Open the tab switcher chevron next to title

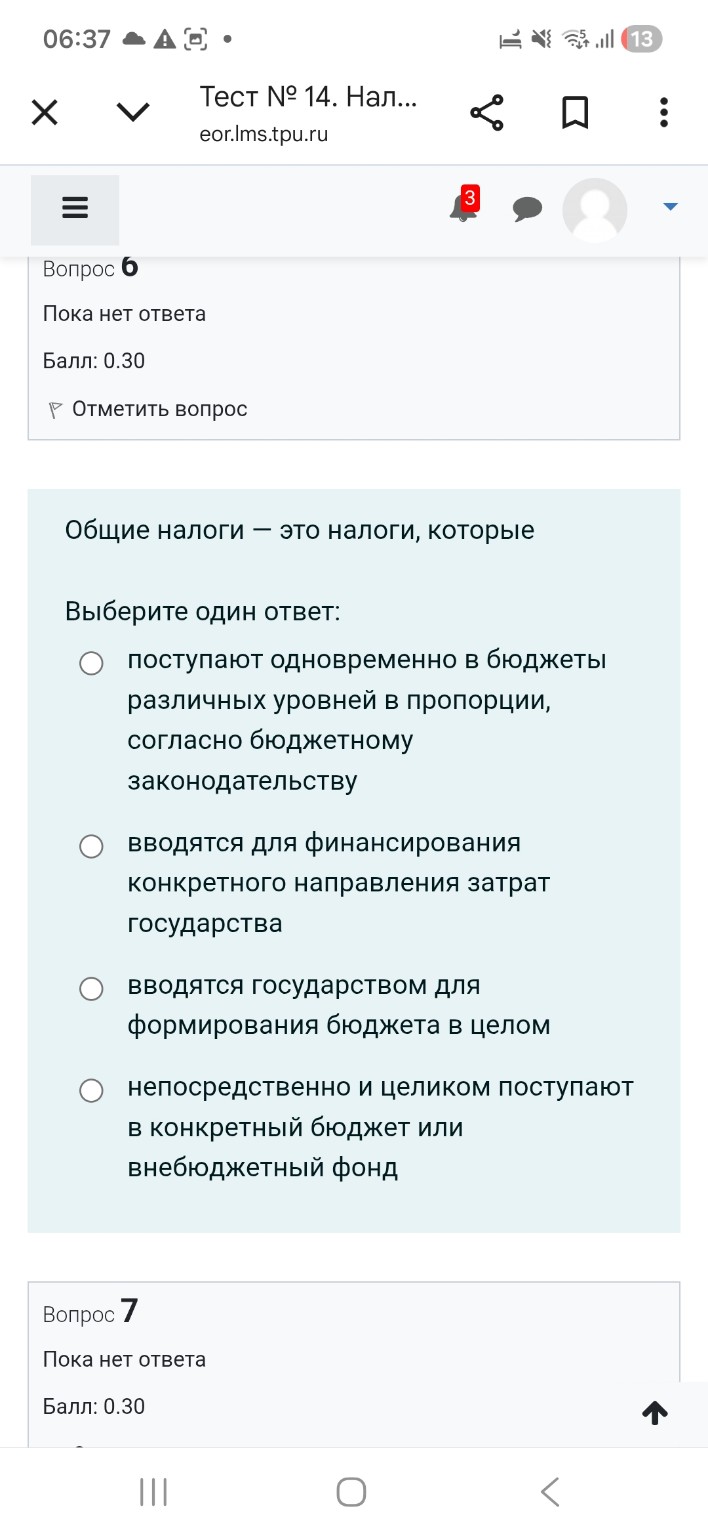(131, 112)
